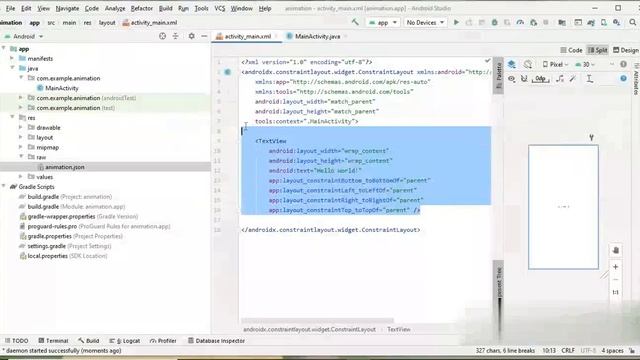Click the gutter class icon at line 2
This screenshot has width=640, height=360.
[x=228, y=72]
